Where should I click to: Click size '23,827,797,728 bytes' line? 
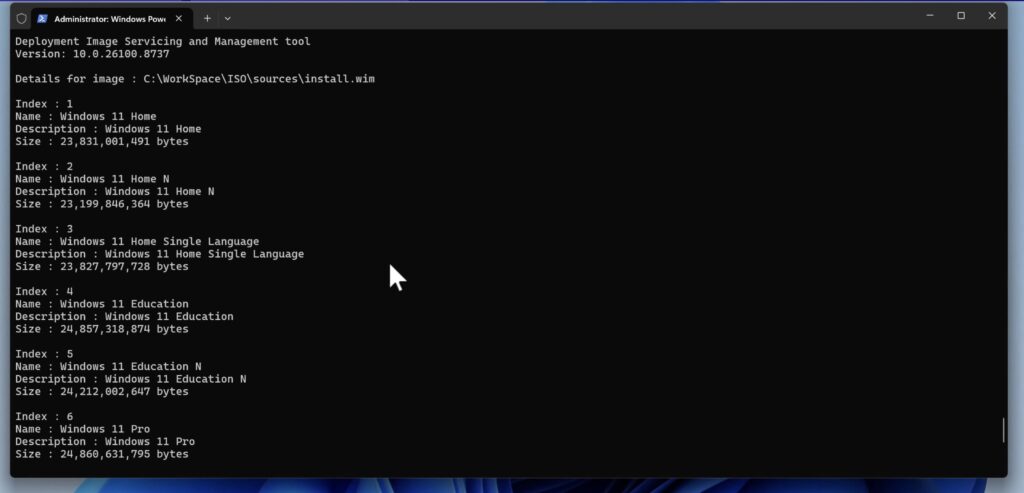(x=102, y=267)
